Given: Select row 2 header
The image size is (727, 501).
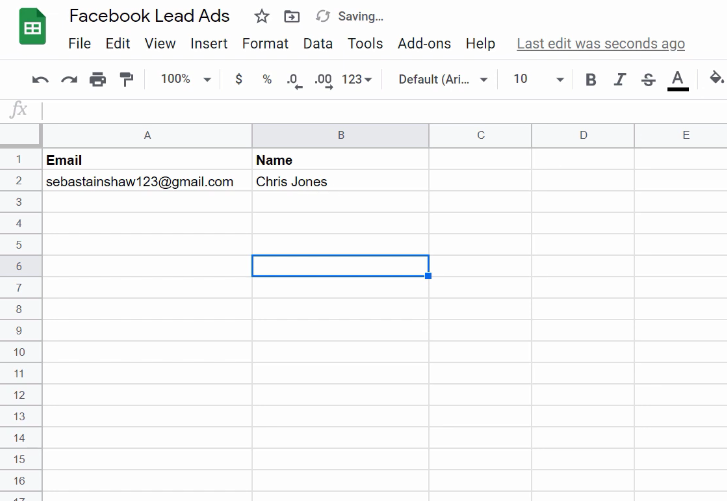Looking at the screenshot, I should (x=20, y=181).
